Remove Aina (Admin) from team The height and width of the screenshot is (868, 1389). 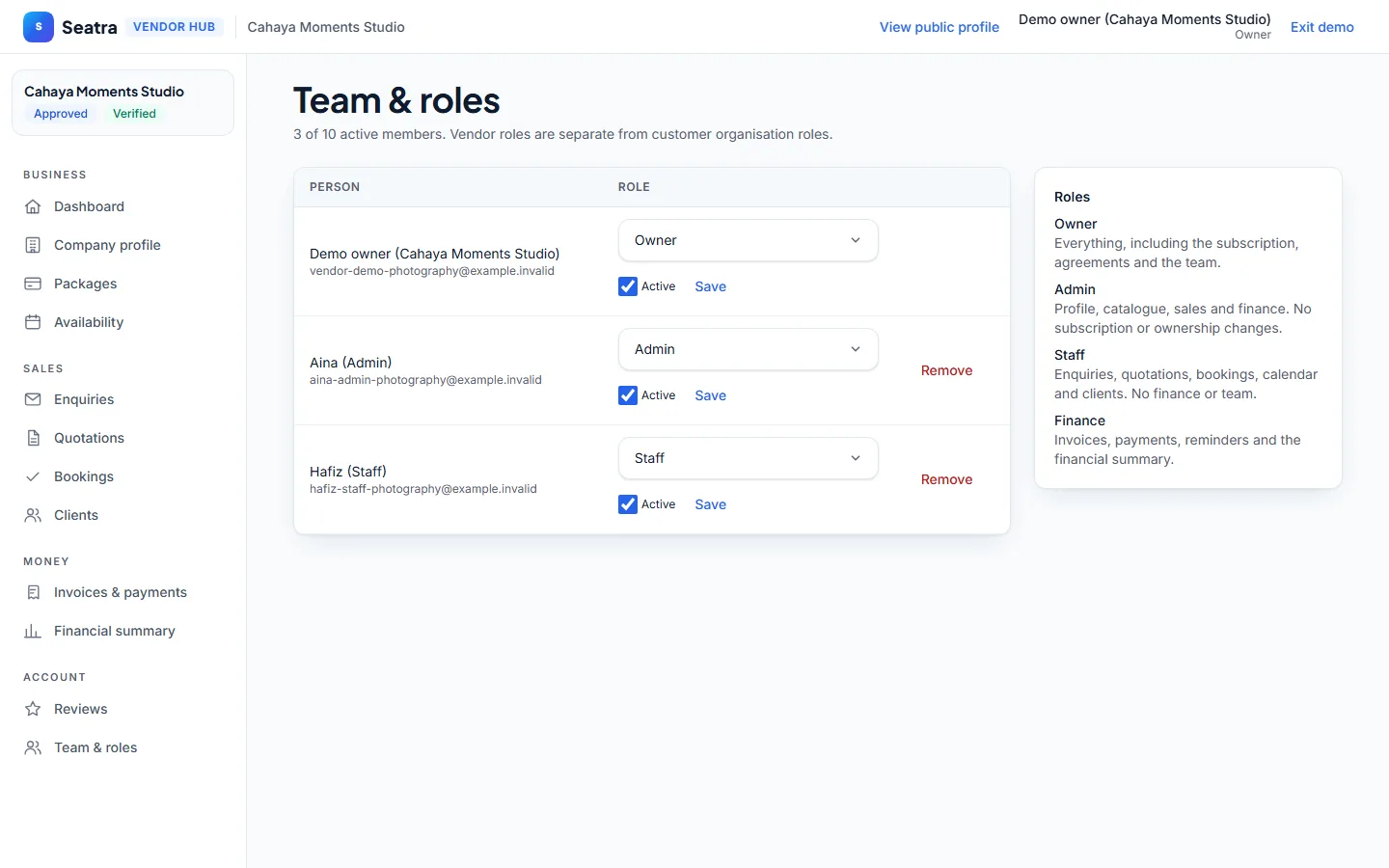(x=947, y=370)
